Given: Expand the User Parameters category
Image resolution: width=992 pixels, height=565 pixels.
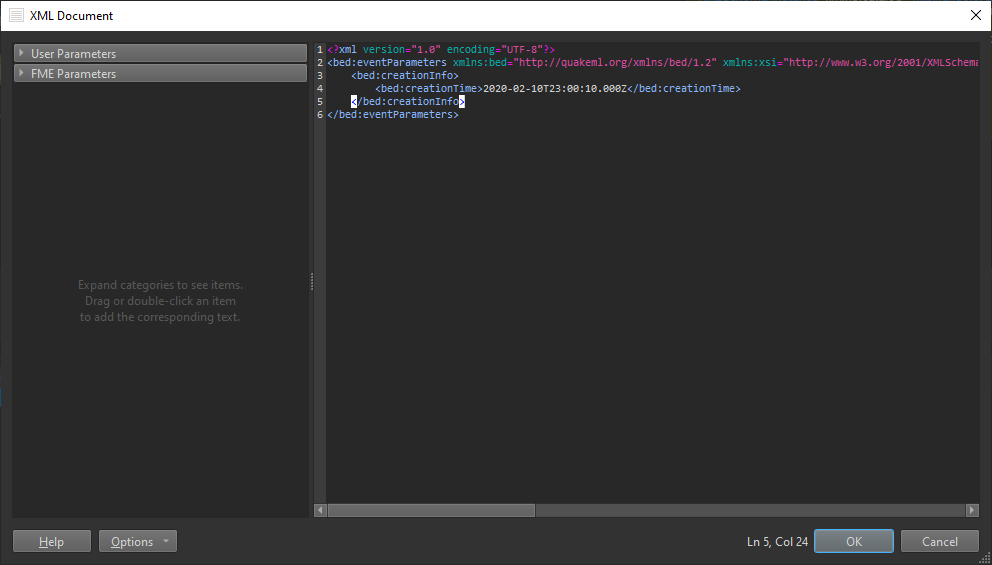Looking at the screenshot, I should (x=160, y=54).
